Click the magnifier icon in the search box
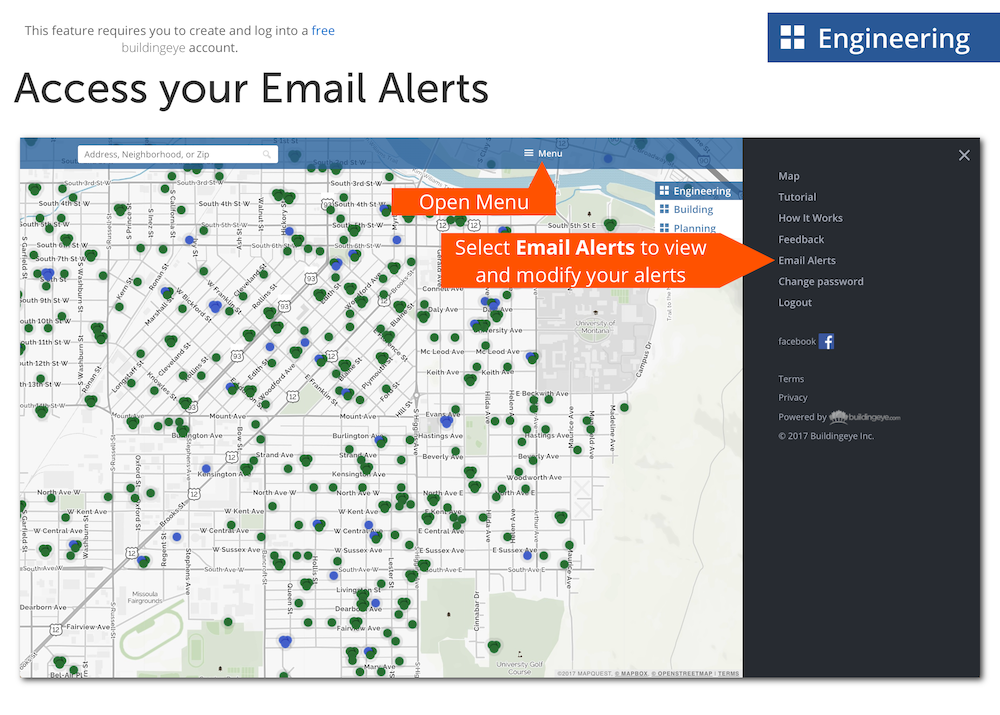The image size is (1000, 715). [267, 154]
